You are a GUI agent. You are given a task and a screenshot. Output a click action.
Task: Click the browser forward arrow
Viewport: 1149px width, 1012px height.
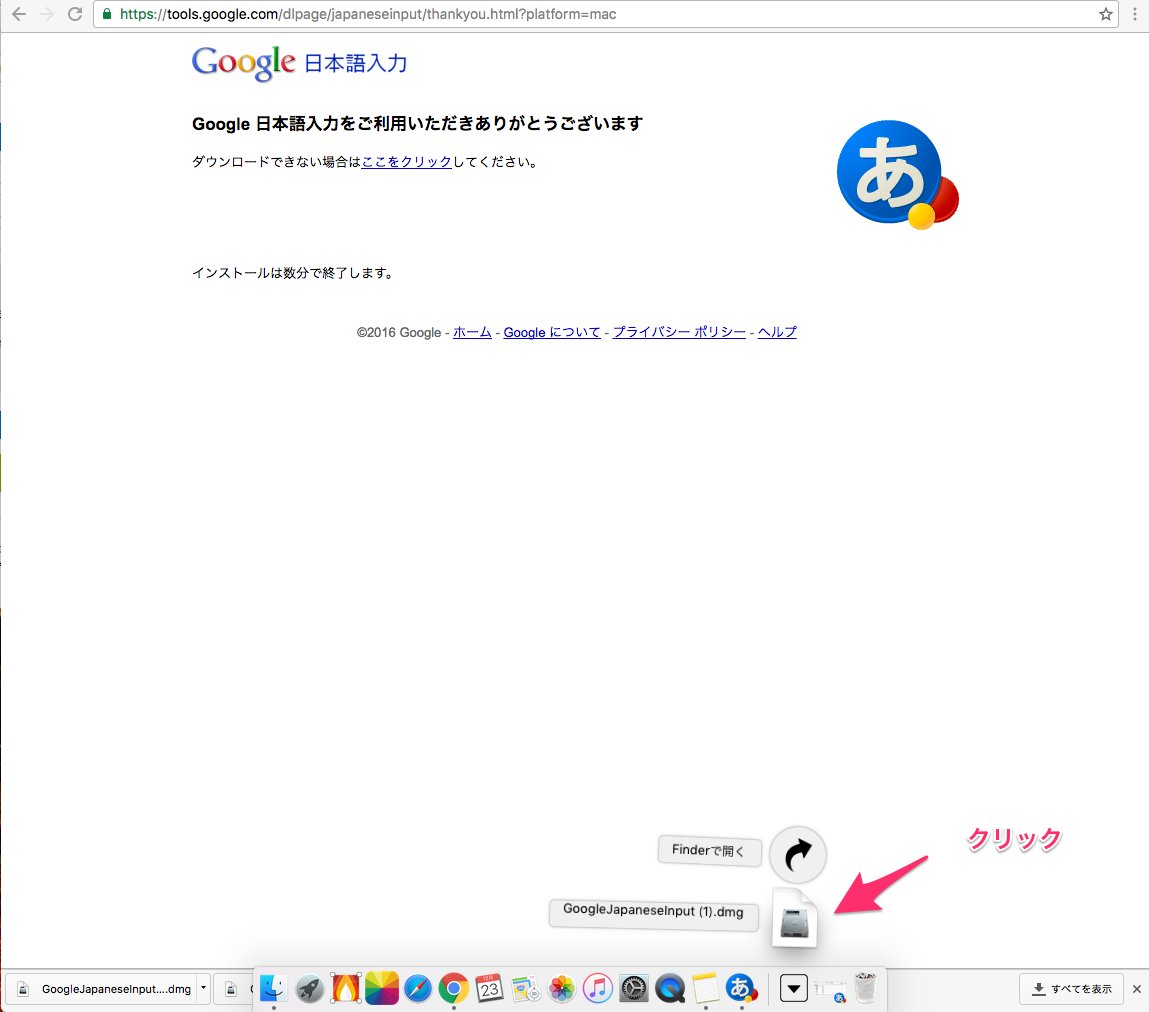[47, 14]
